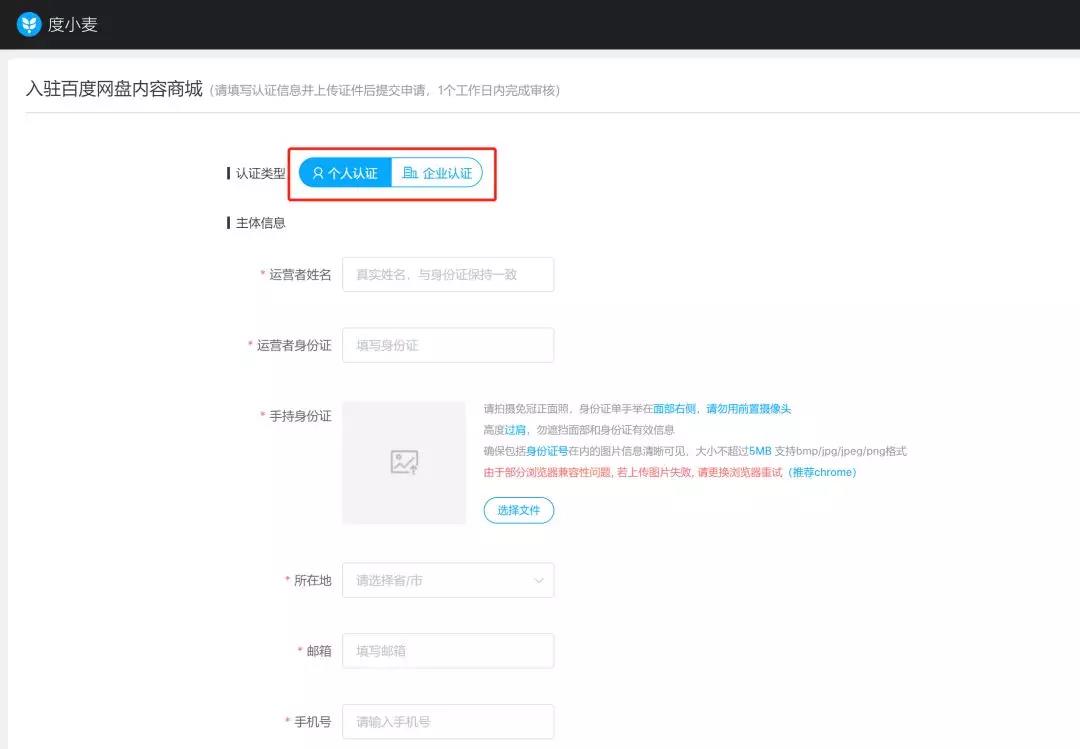Click the 5MB size limit text
Screen dimensions: 1080x749
pyautogui.click(x=760, y=451)
